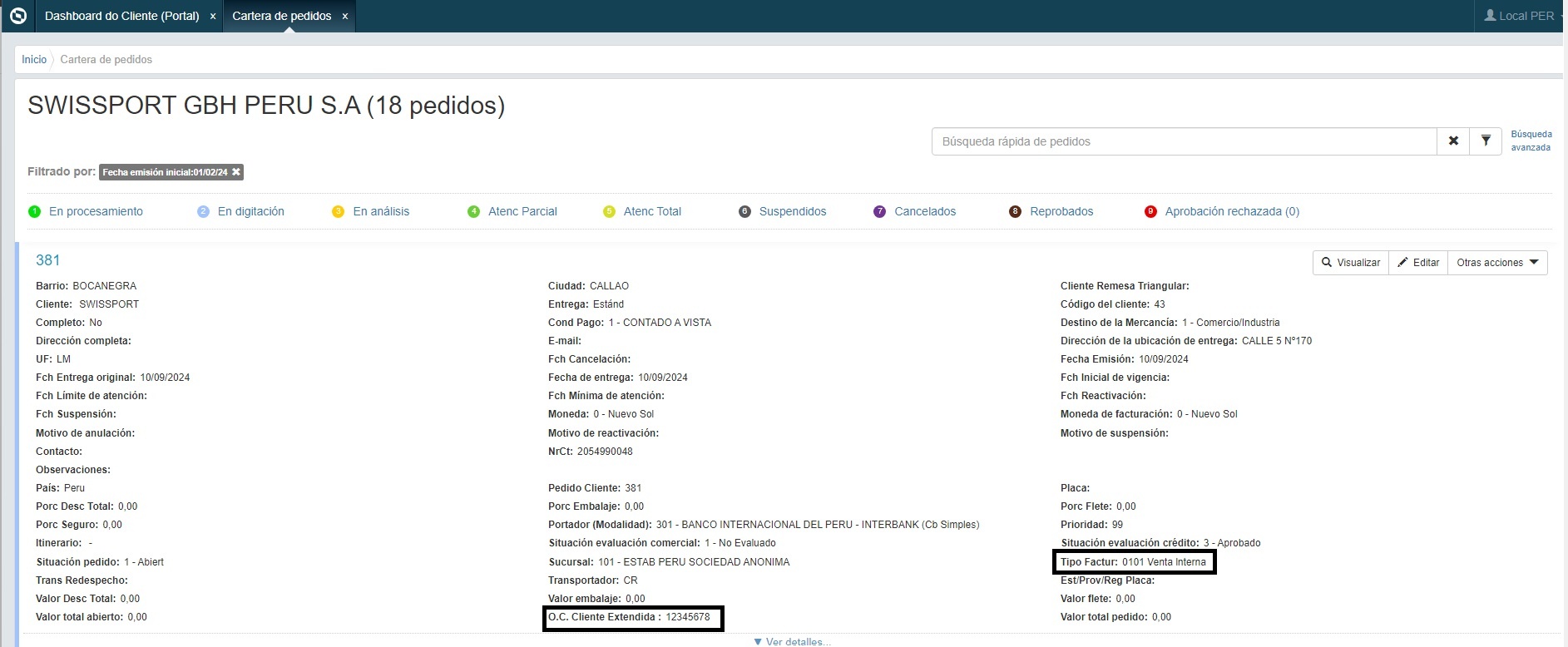This screenshot has width=1568, height=647.
Task: Open order number 381 link
Action: pyautogui.click(x=47, y=260)
